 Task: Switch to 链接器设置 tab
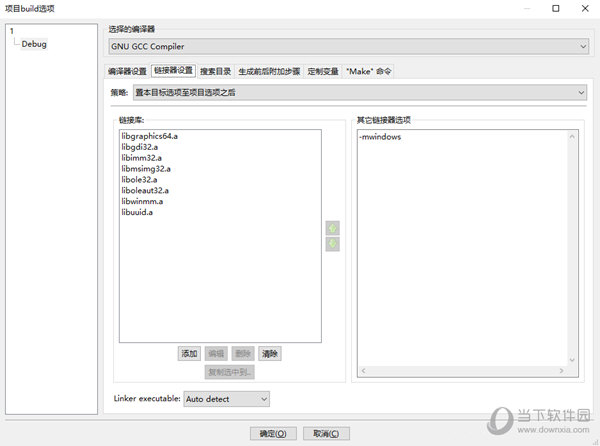coord(173,70)
